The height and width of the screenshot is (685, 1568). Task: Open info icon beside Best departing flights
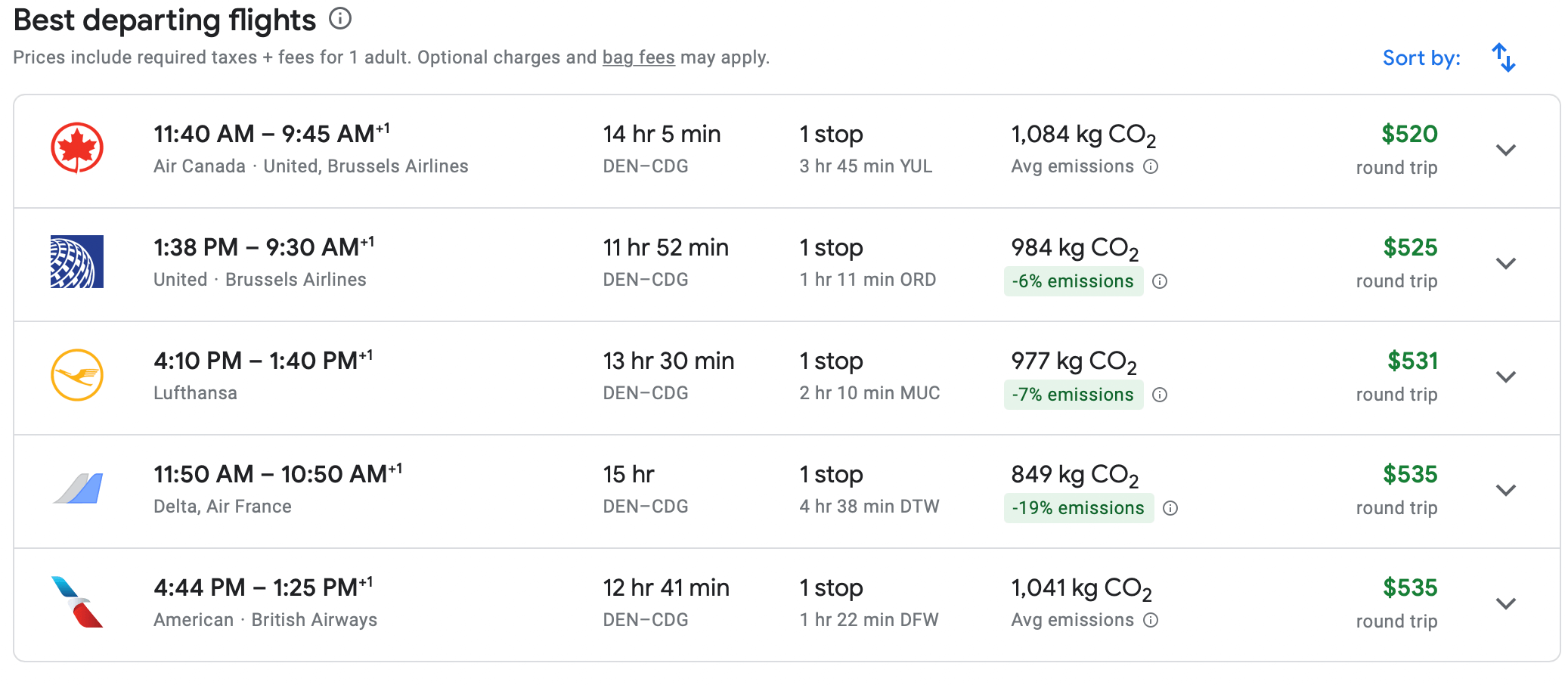click(x=340, y=19)
